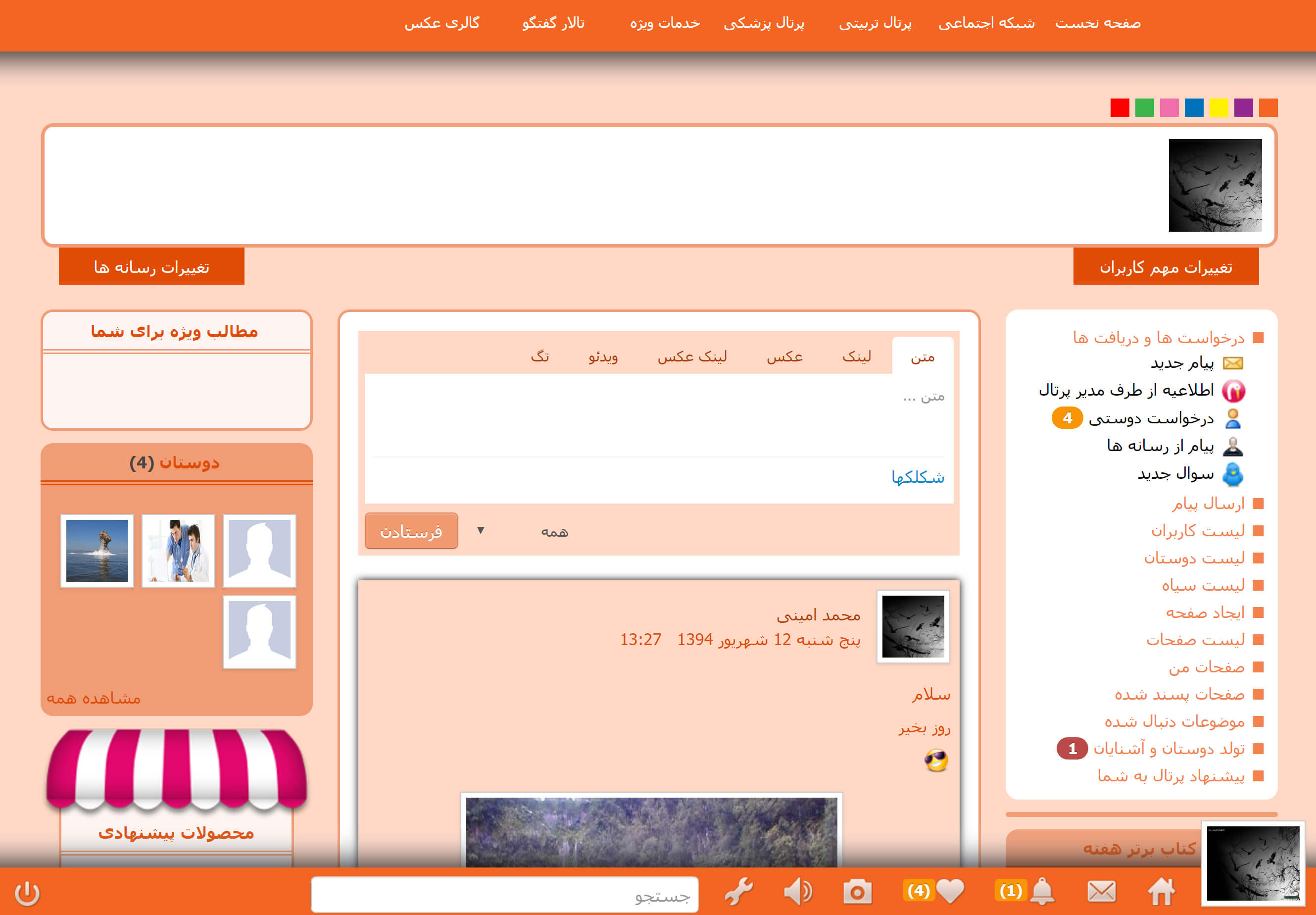Select the green theme color swatch
The height and width of the screenshot is (915, 1316).
1144,108
